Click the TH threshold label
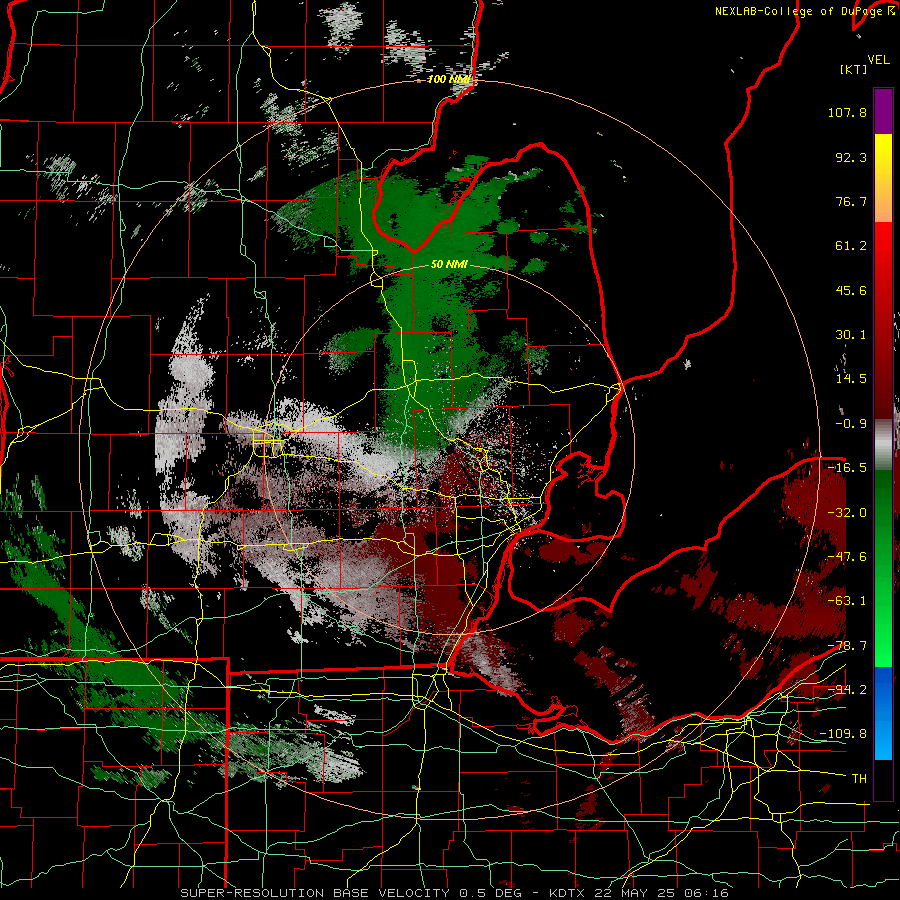Image resolution: width=900 pixels, height=900 pixels. pos(859,779)
